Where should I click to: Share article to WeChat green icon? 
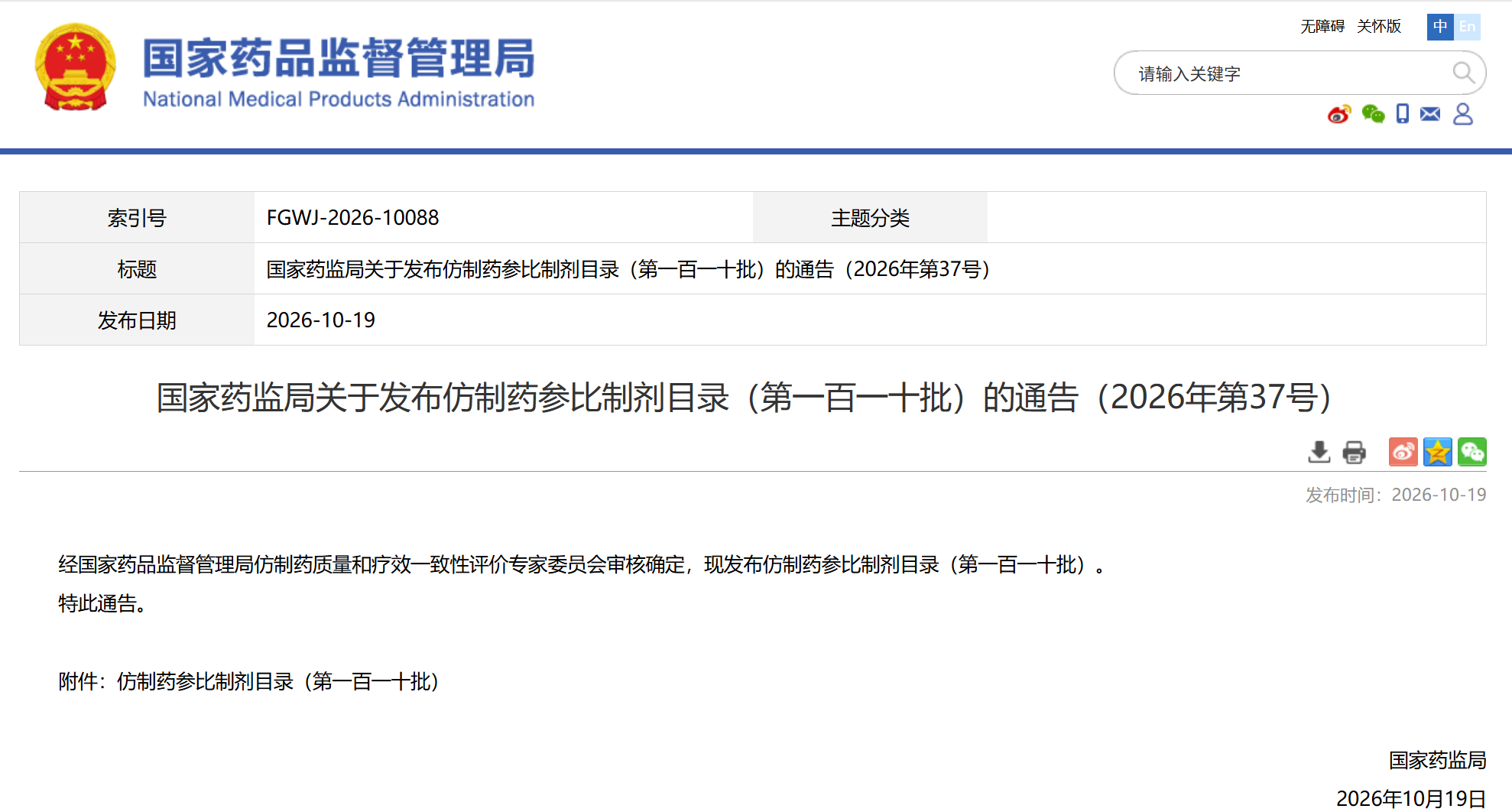(1471, 452)
